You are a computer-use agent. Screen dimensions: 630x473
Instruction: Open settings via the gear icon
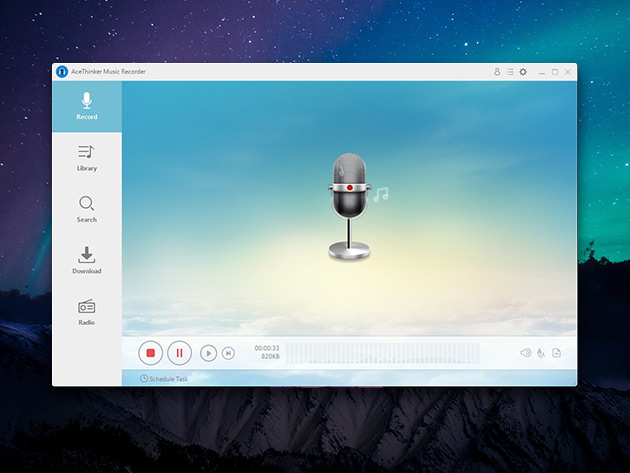[523, 72]
